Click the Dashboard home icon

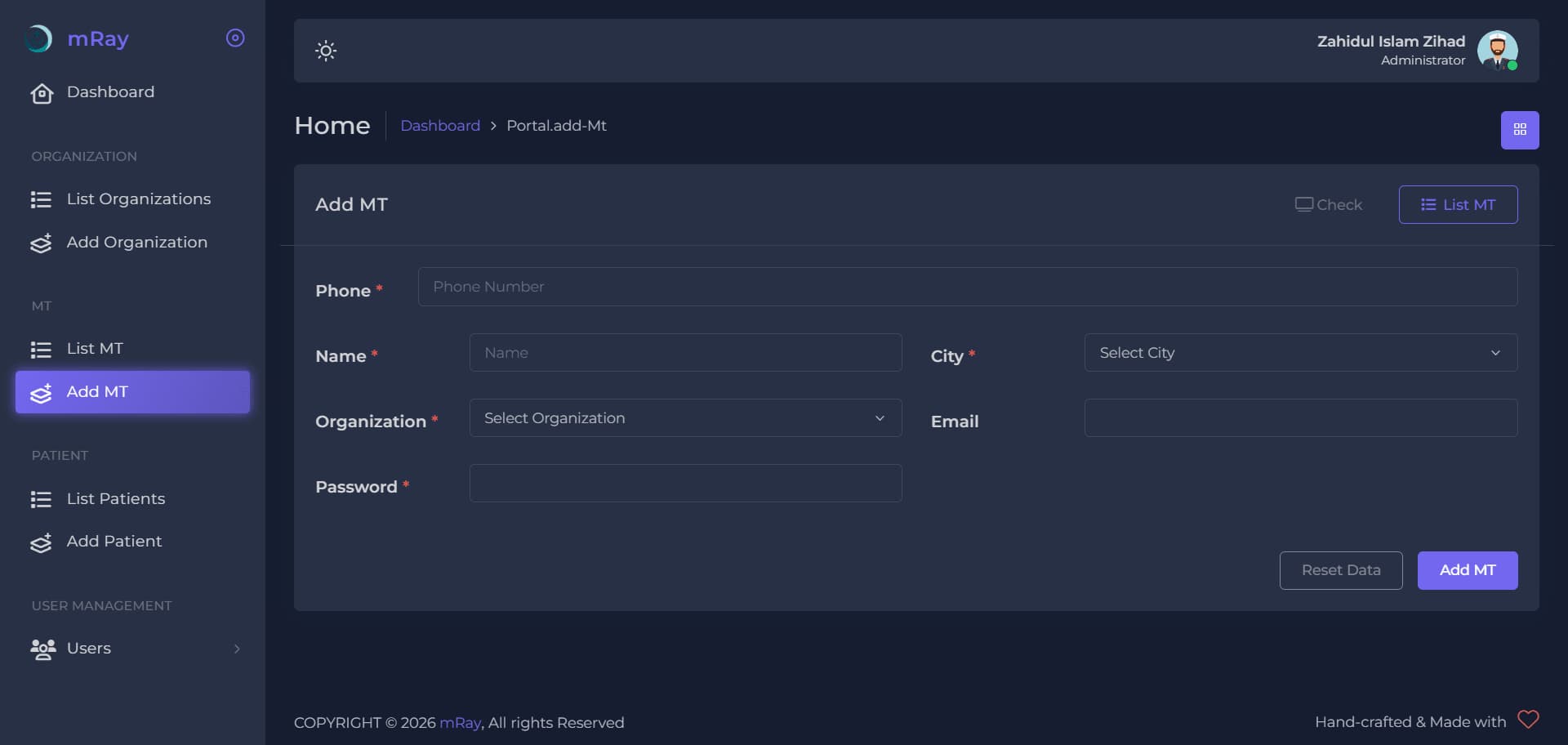click(x=42, y=93)
